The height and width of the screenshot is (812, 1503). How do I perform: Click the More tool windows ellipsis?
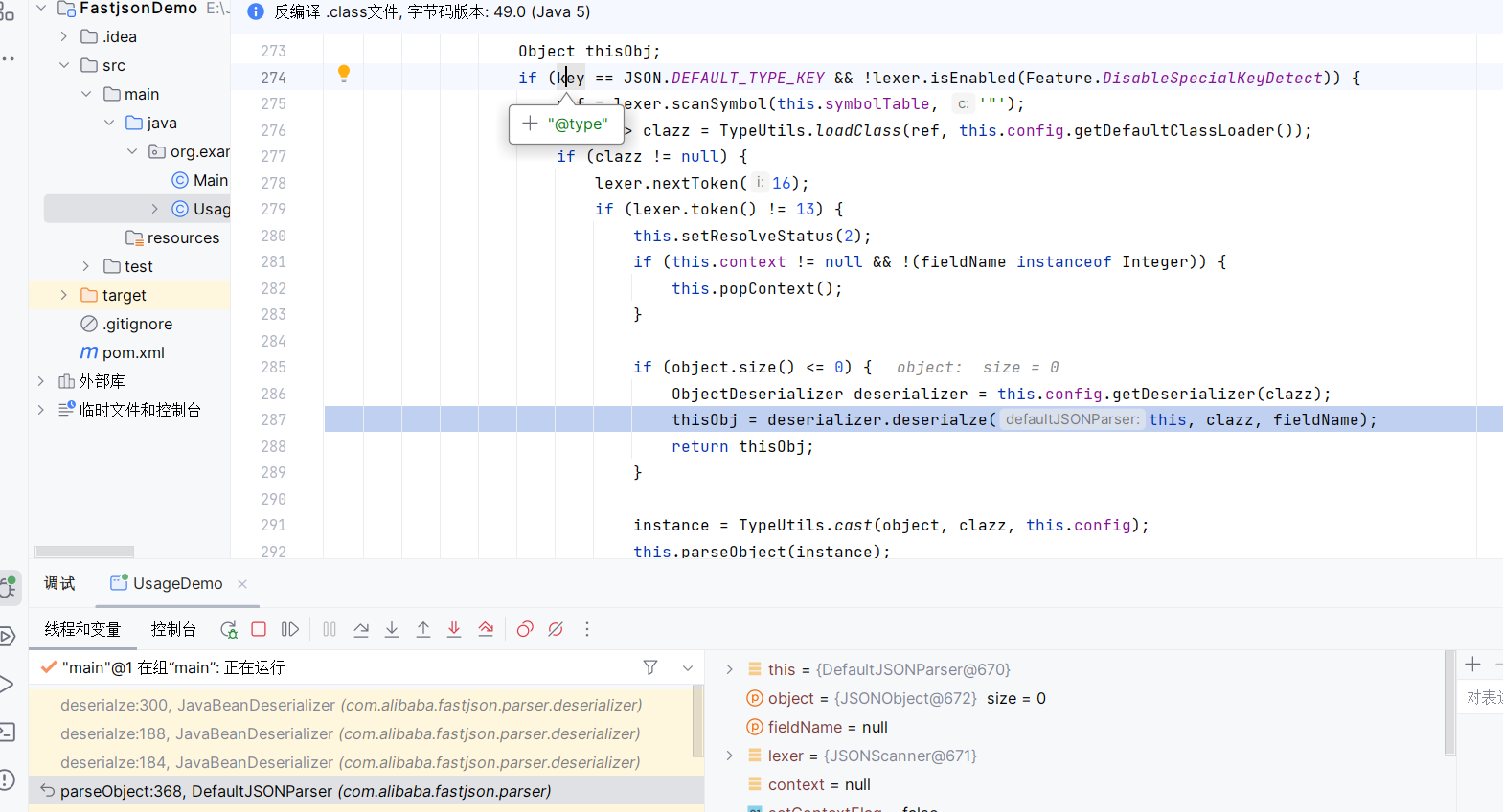[x=8, y=58]
